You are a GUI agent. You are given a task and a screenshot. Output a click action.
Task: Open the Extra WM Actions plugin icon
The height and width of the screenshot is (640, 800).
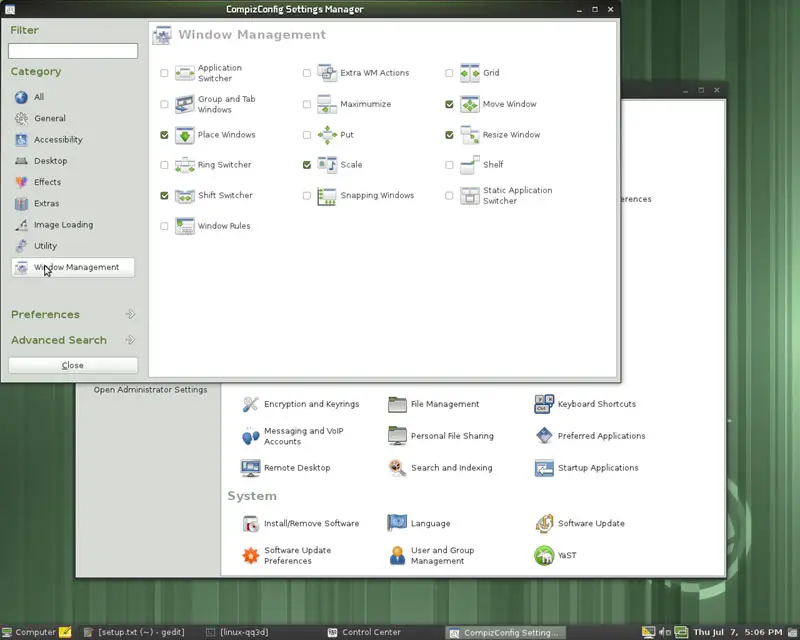327,73
